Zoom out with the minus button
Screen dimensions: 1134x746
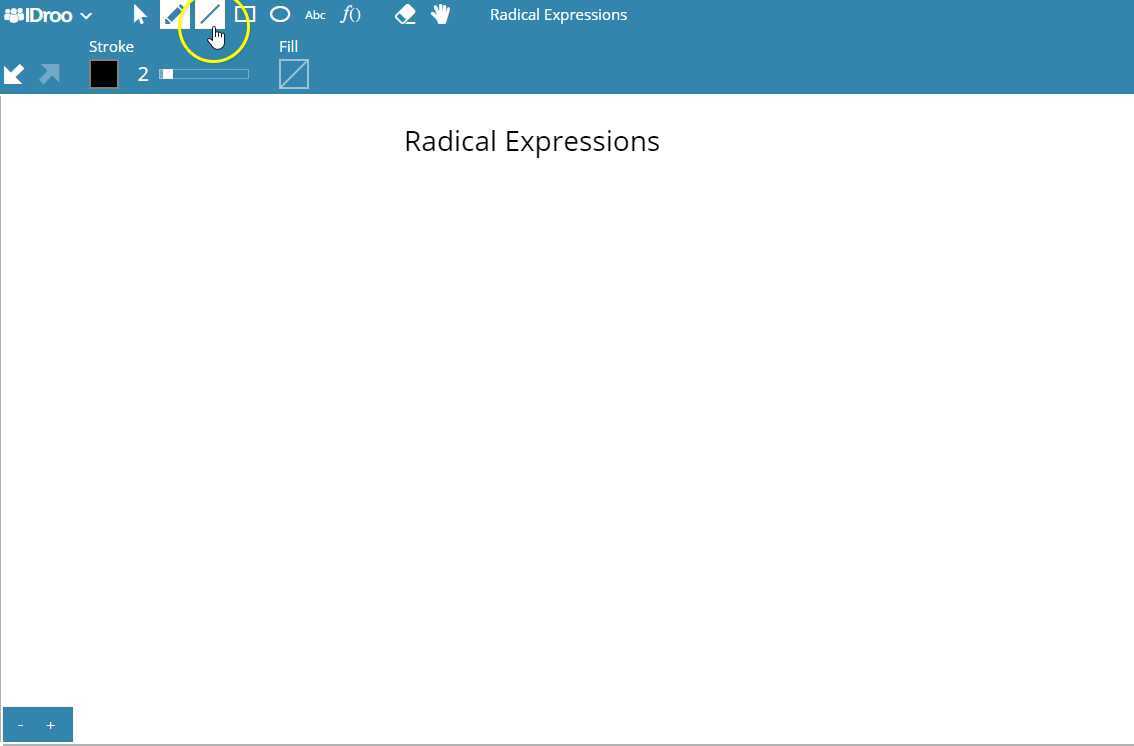(20, 724)
